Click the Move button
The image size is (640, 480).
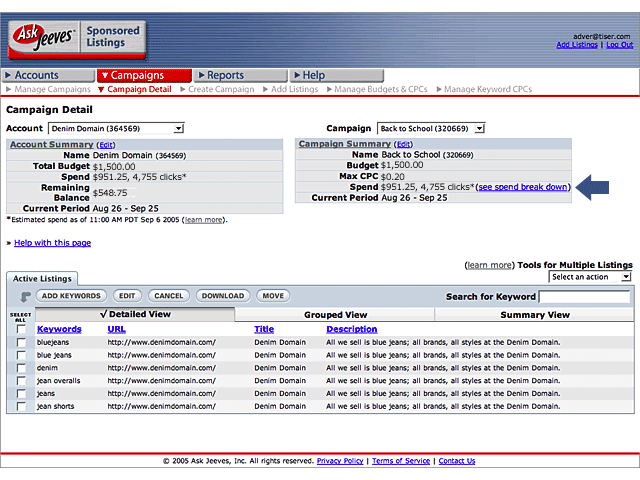(273, 296)
